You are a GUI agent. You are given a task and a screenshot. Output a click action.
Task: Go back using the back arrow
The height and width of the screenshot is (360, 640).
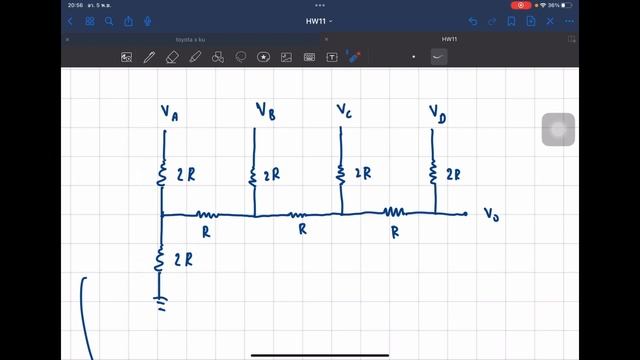coord(70,21)
